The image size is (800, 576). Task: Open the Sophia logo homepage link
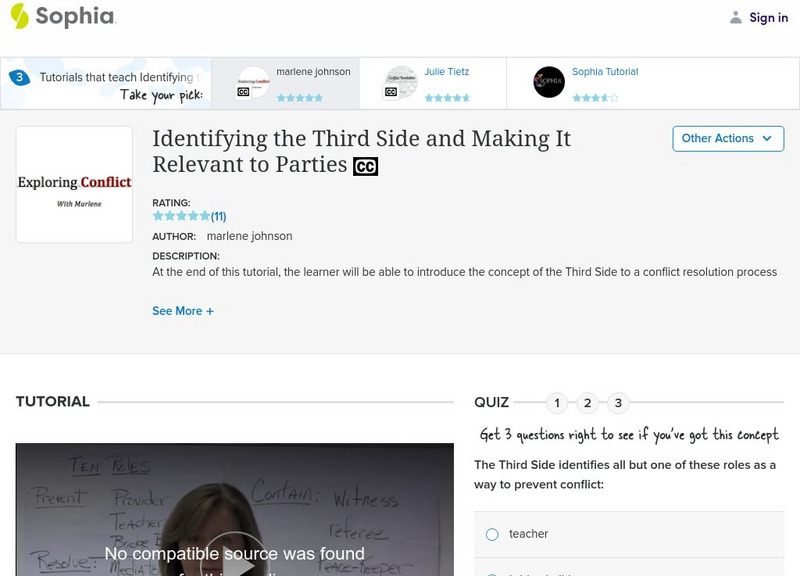[63, 16]
